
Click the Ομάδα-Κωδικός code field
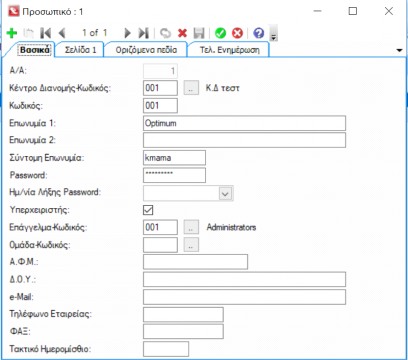pos(160,245)
